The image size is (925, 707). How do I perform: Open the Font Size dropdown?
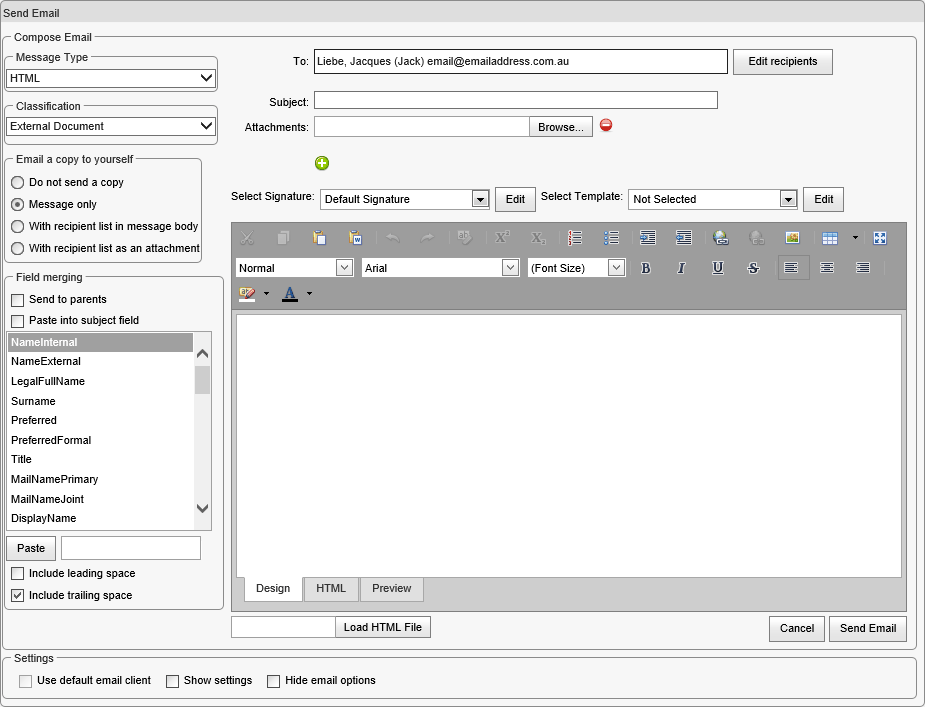click(576, 268)
